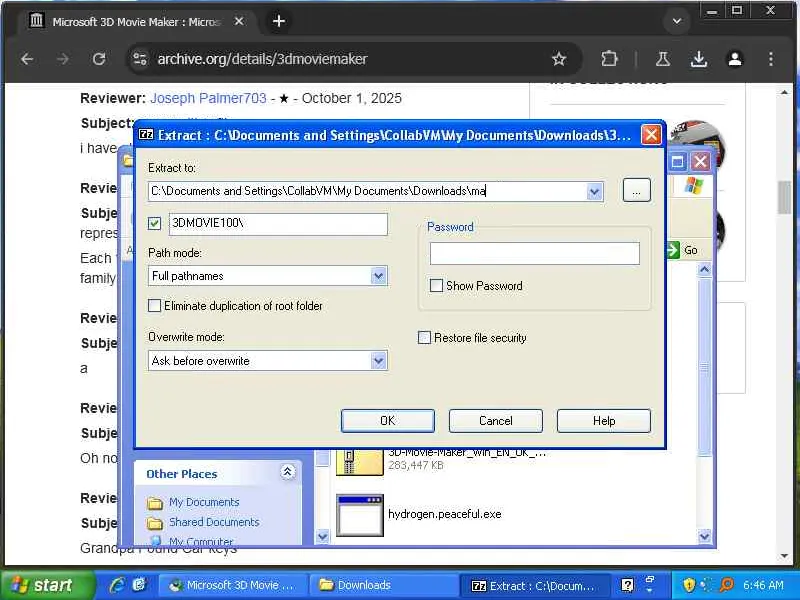The image size is (800, 600).
Task: Close the Extract dialog with red X
Action: [x=652, y=135]
